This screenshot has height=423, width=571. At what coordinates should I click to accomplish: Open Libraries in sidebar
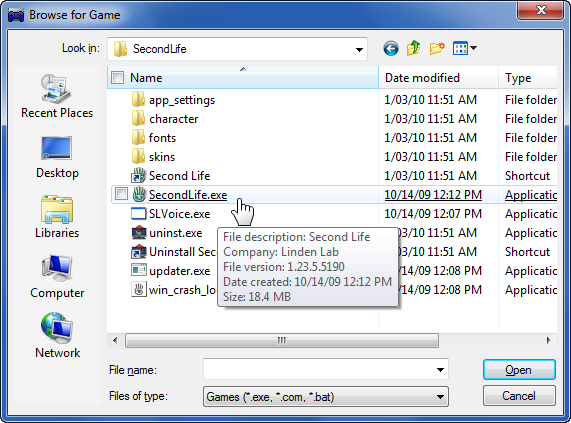point(57,217)
